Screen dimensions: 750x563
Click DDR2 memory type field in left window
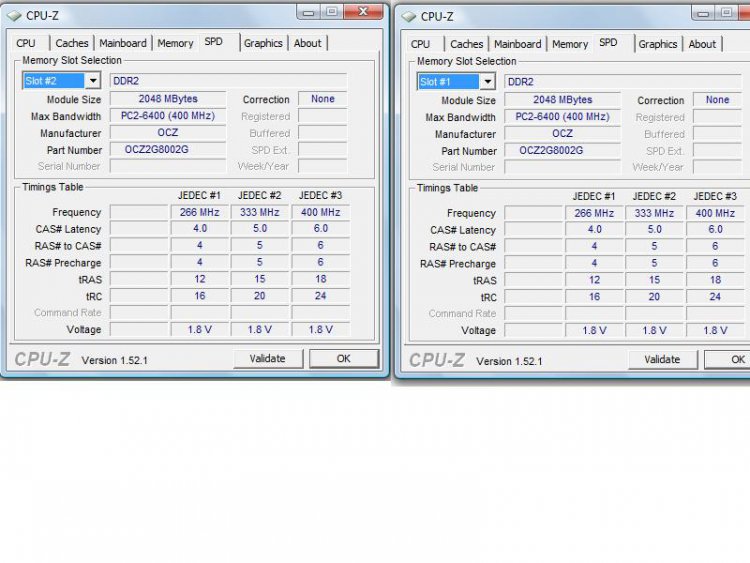[228, 81]
